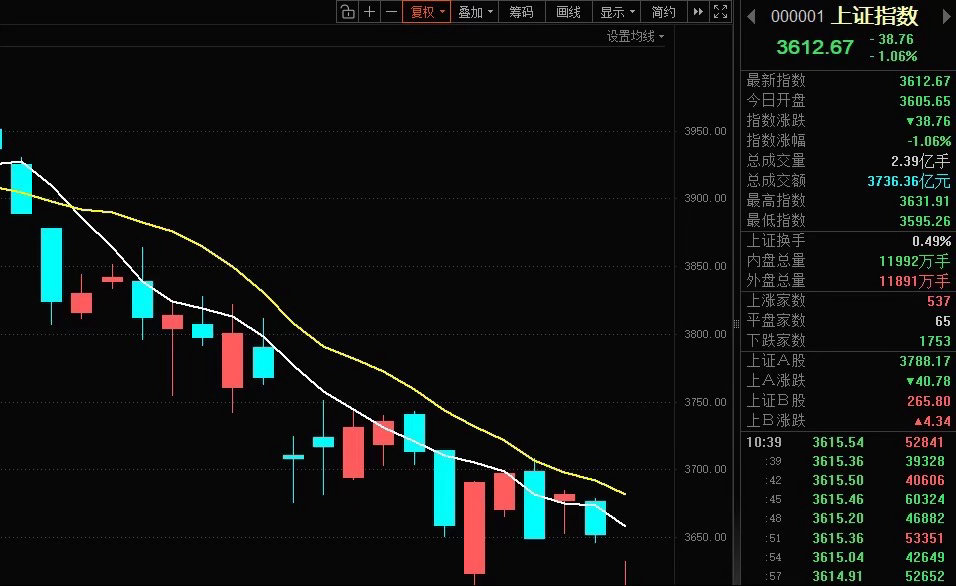Toggle fullscreen chart view icon
The image size is (956, 586).
(x=721, y=12)
